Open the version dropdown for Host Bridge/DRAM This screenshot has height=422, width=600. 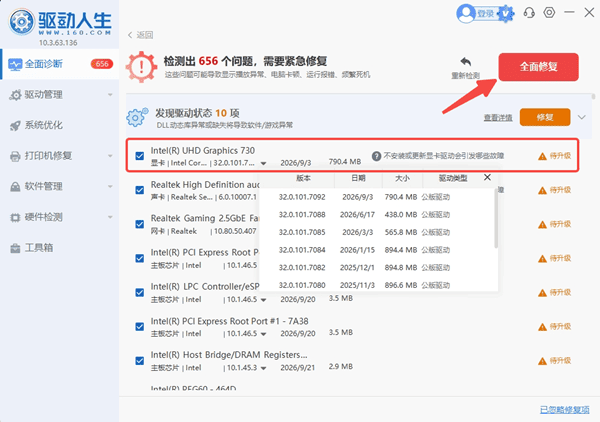click(263, 368)
